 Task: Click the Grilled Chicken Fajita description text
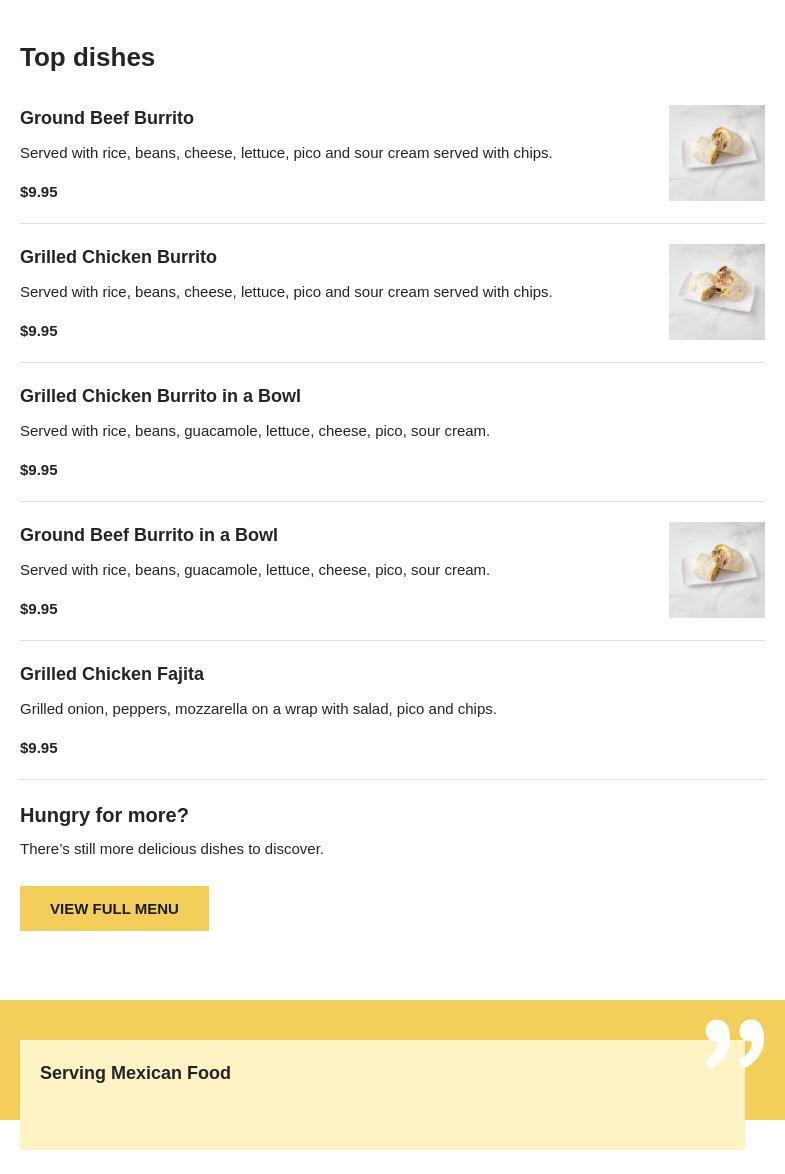[x=258, y=708]
